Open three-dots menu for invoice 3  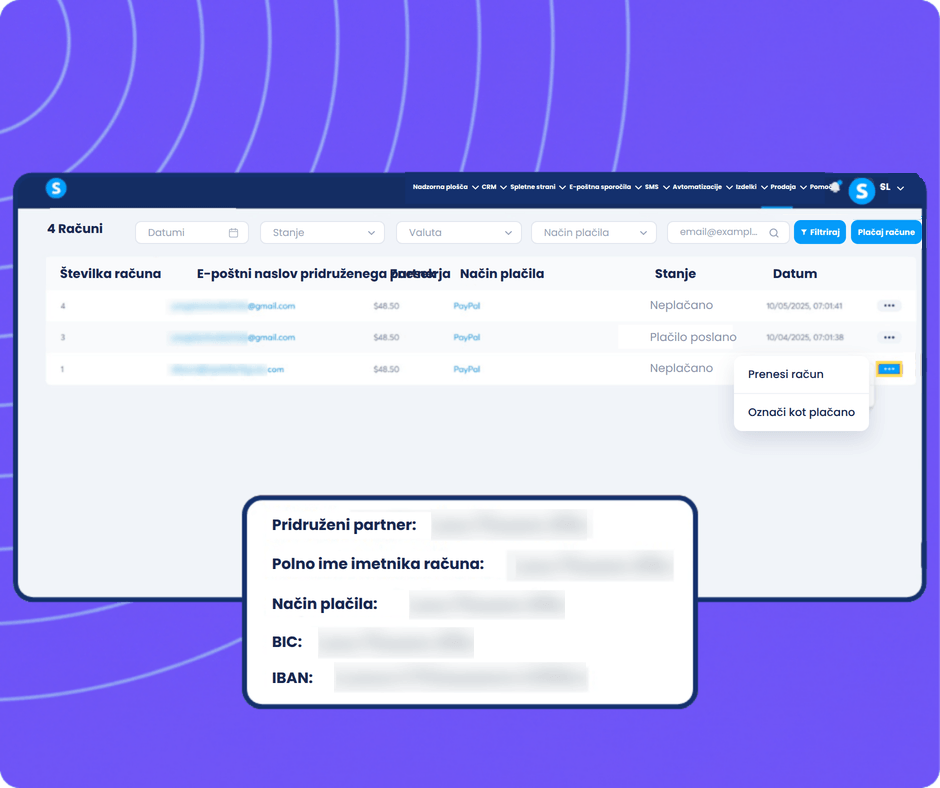889,337
